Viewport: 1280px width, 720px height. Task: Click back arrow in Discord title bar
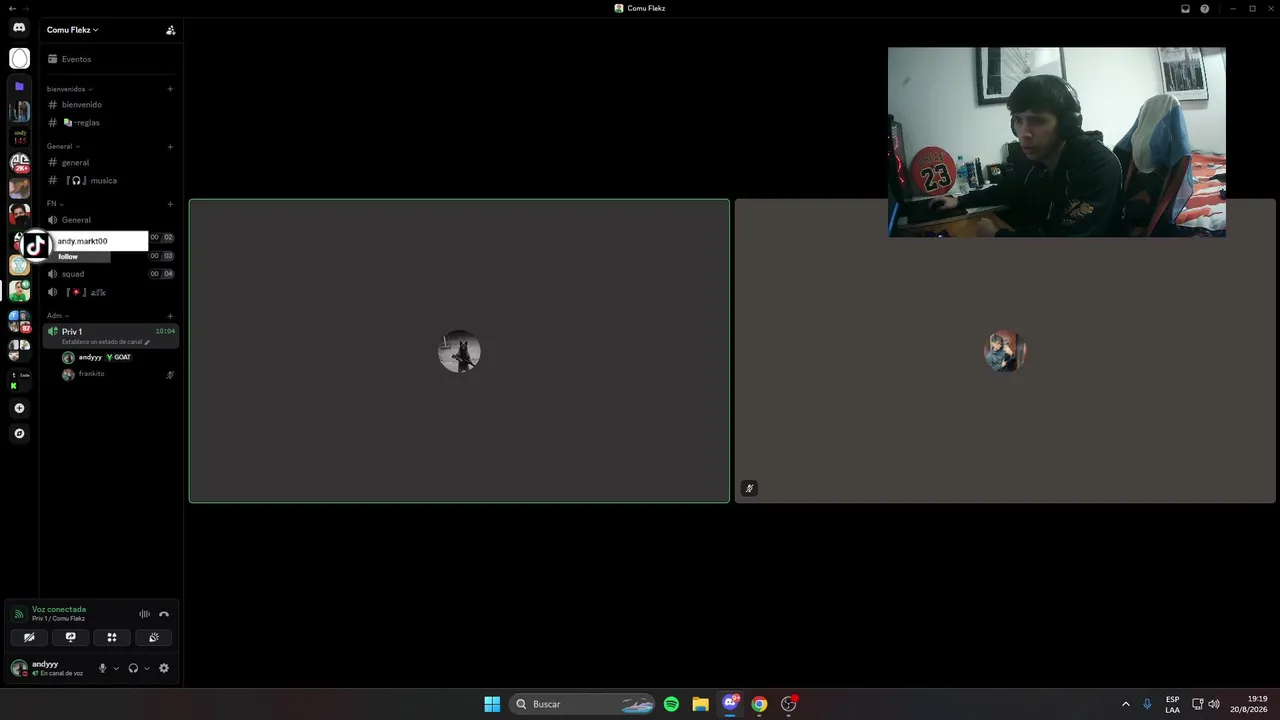click(x=11, y=8)
